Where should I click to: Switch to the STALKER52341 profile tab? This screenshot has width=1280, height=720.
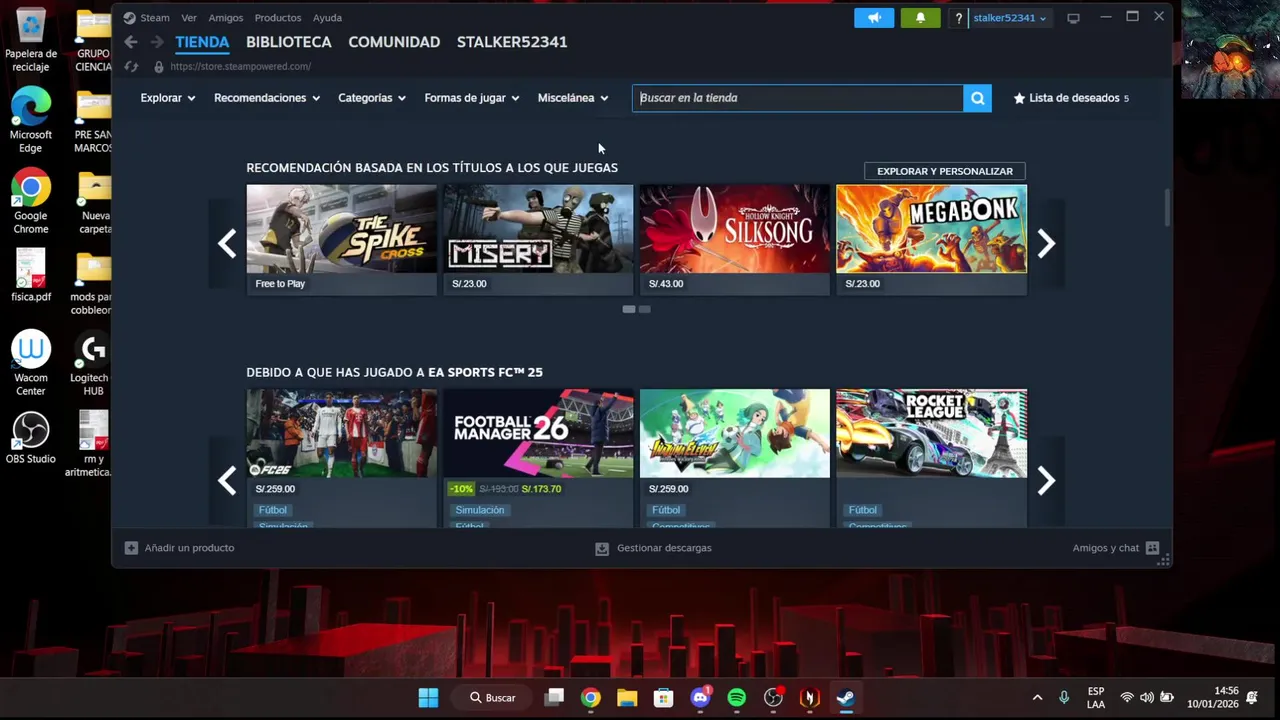tap(512, 42)
